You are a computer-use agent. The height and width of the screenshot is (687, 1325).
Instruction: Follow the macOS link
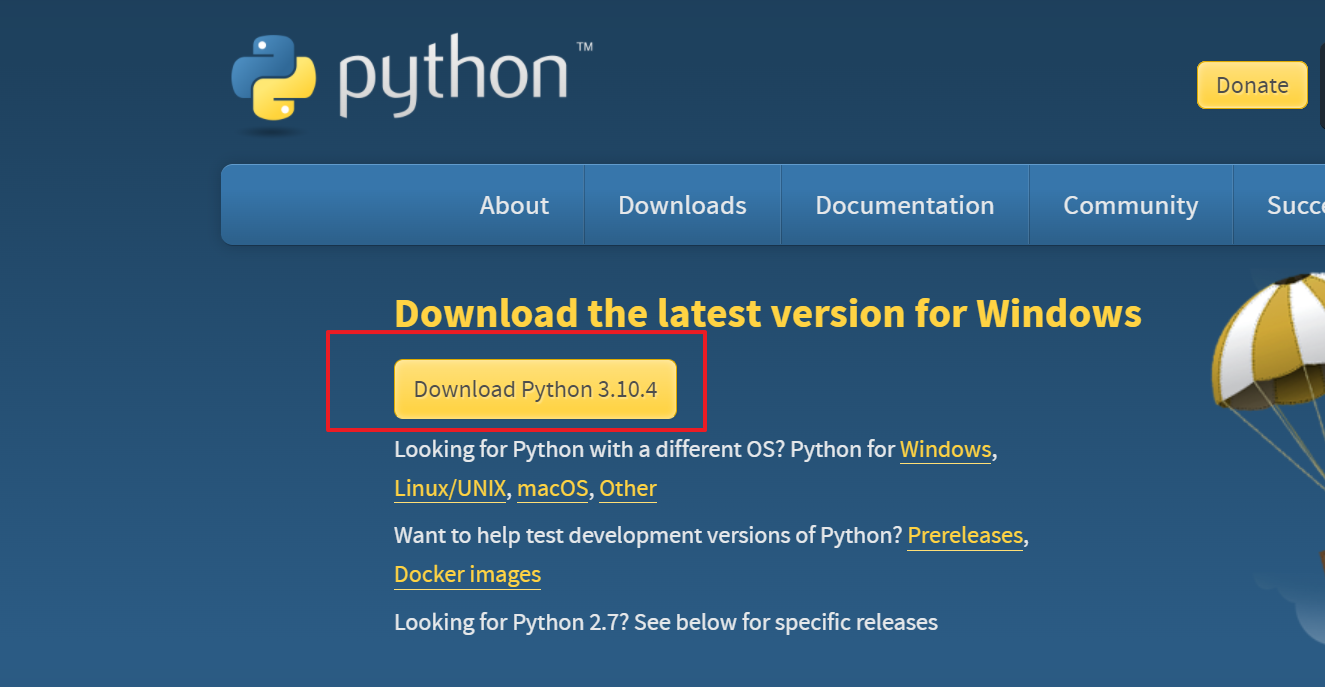[552, 489]
